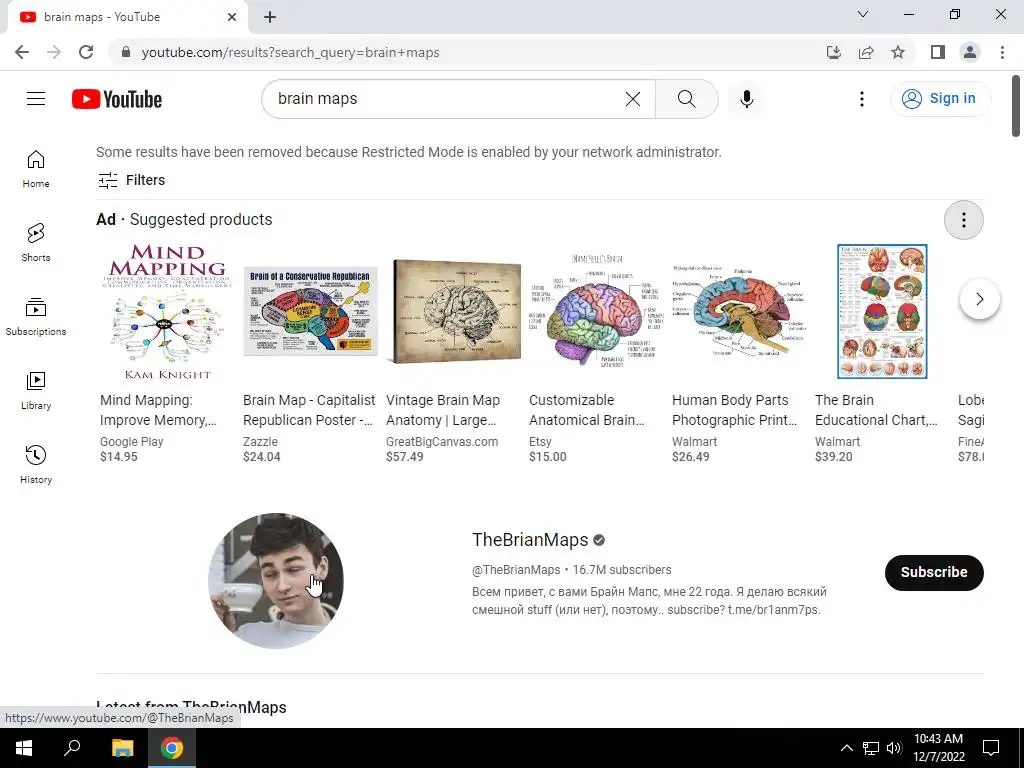
Task: Open File Explorer from the taskbar
Action: click(122, 748)
